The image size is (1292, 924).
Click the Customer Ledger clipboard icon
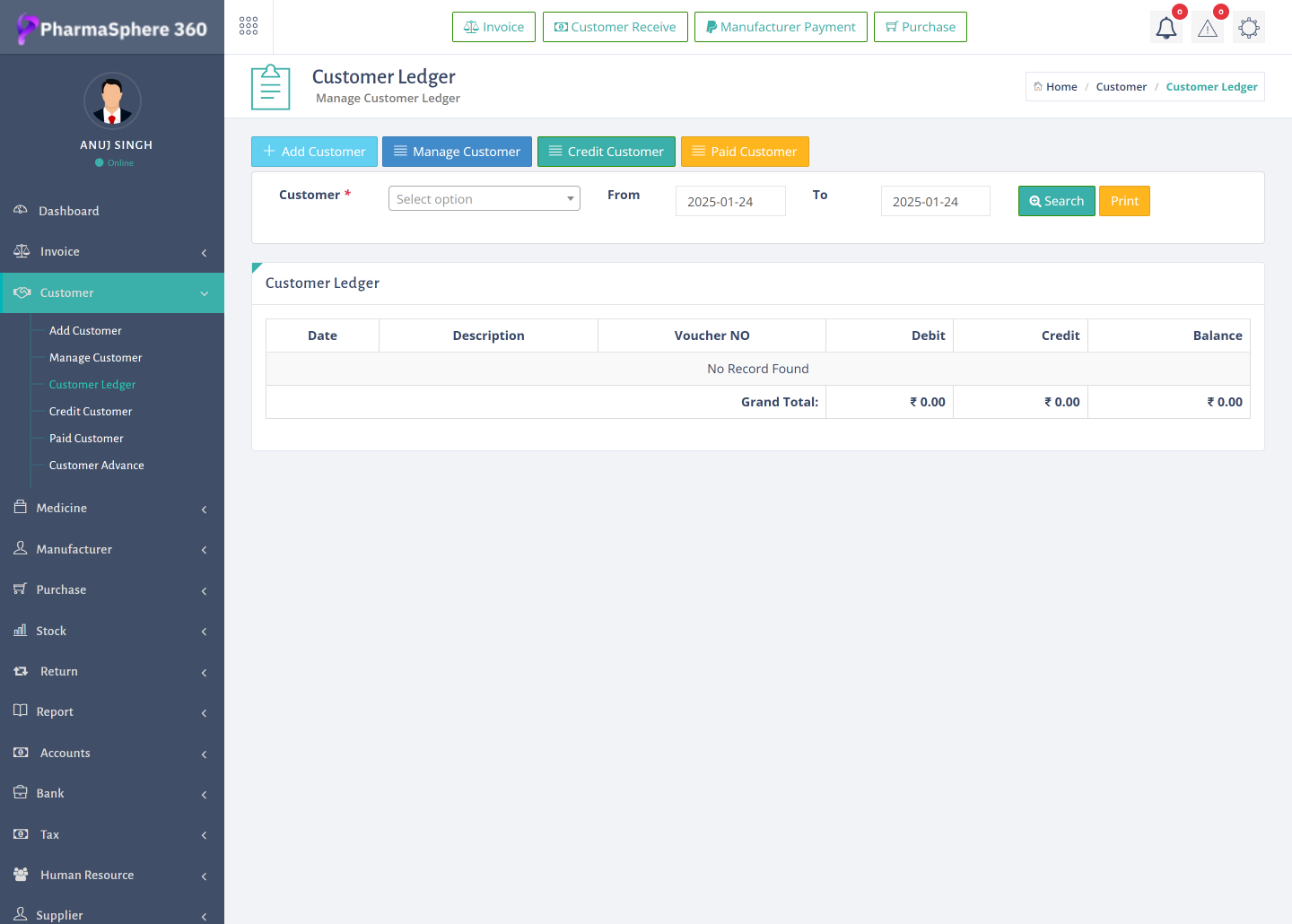tap(270, 87)
